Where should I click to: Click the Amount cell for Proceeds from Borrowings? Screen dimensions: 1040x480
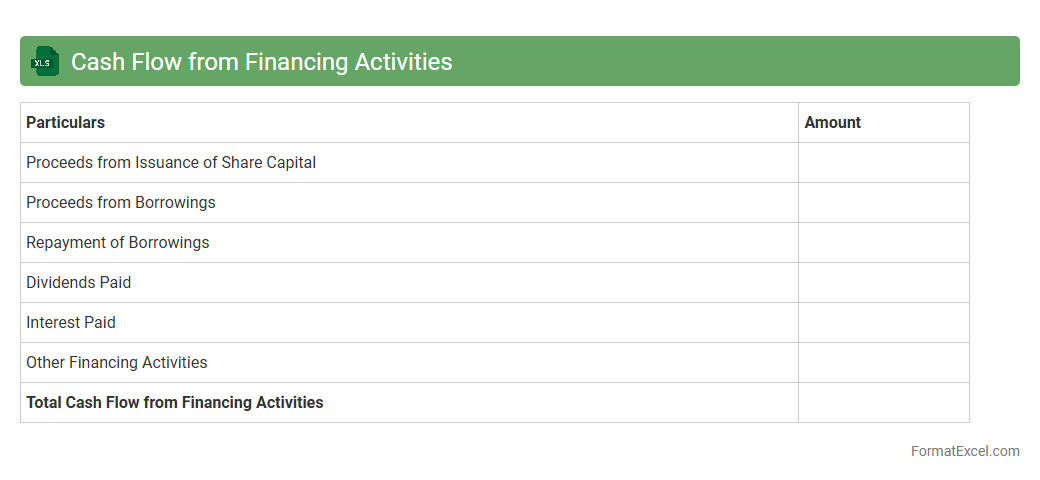point(883,202)
